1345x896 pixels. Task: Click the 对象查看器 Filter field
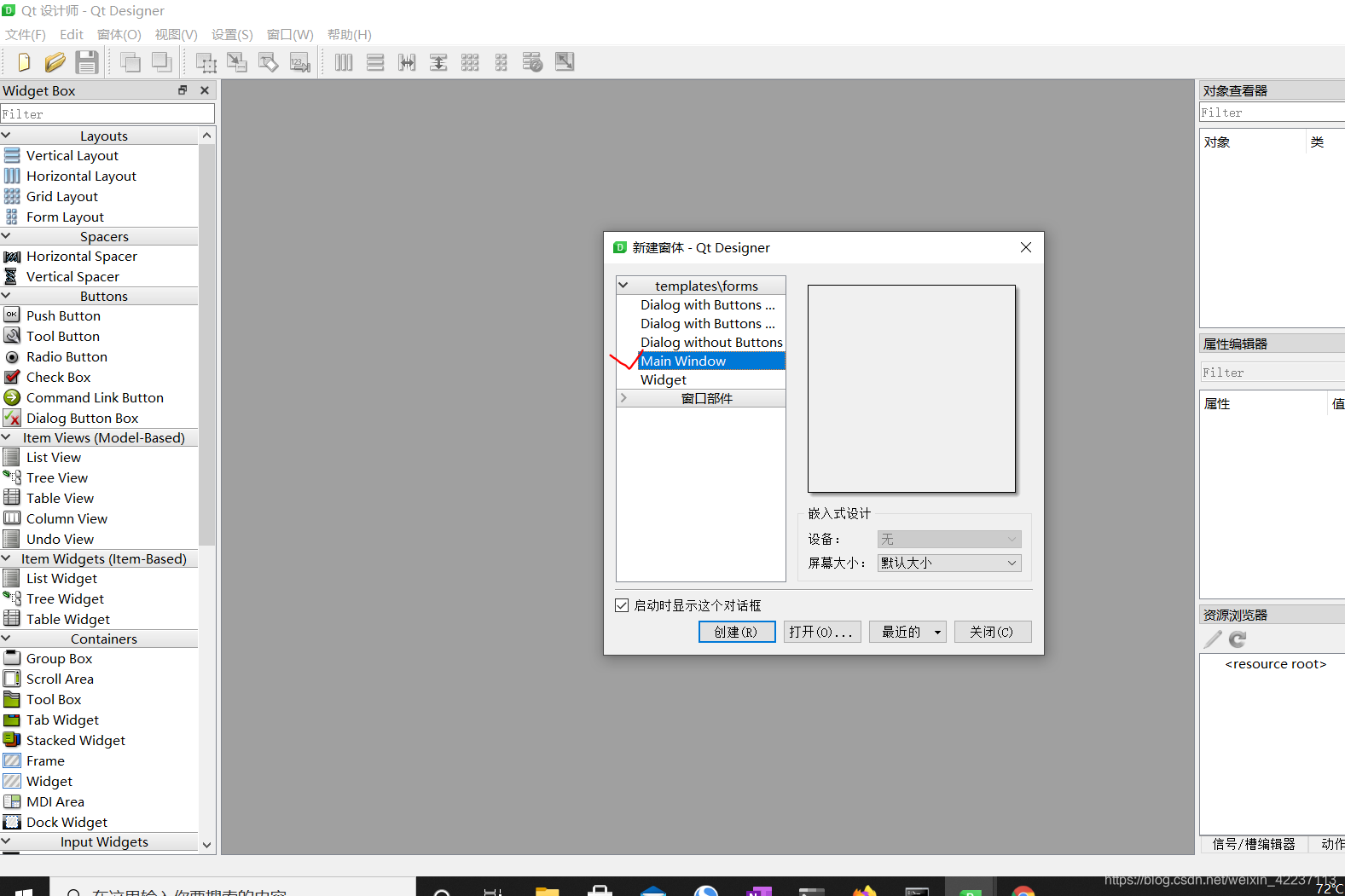pos(1272,113)
